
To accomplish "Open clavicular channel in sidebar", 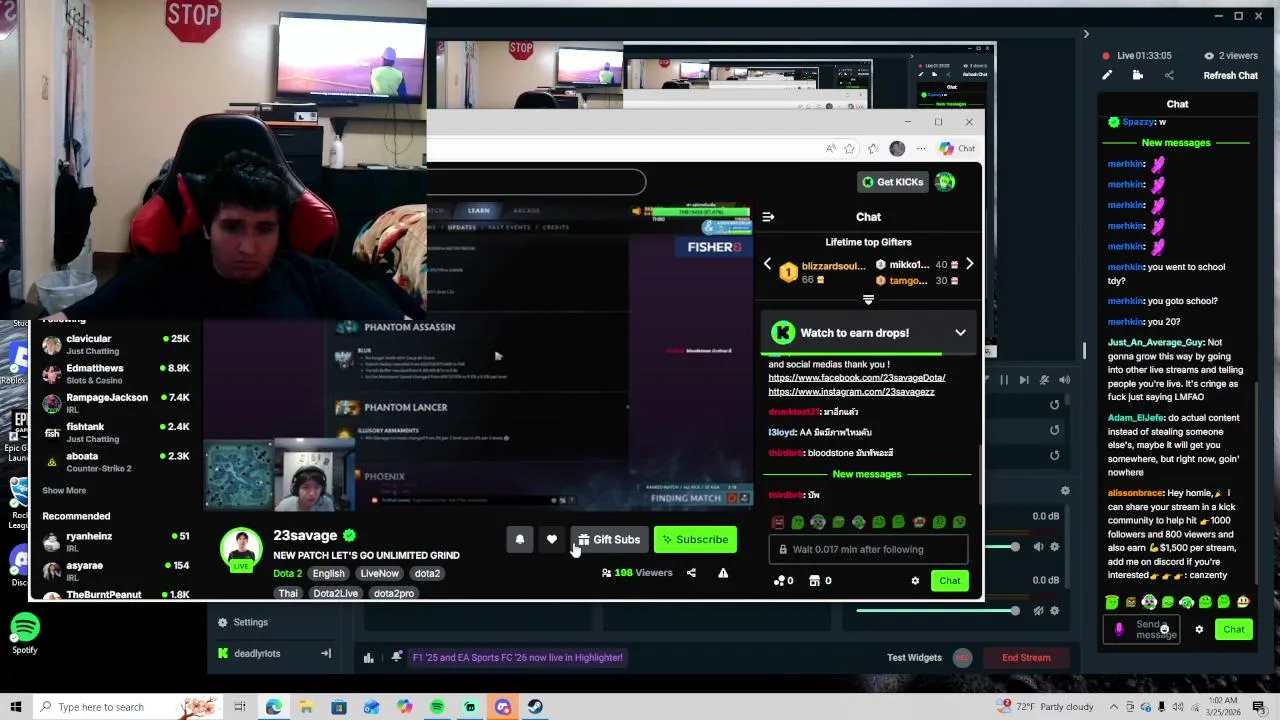I will coord(115,345).
